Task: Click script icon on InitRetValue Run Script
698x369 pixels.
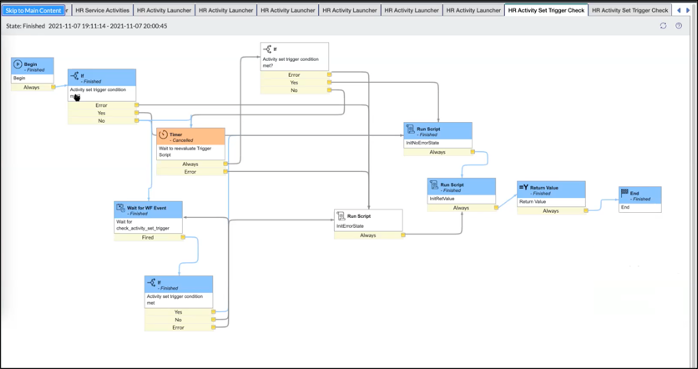Action: point(434,185)
